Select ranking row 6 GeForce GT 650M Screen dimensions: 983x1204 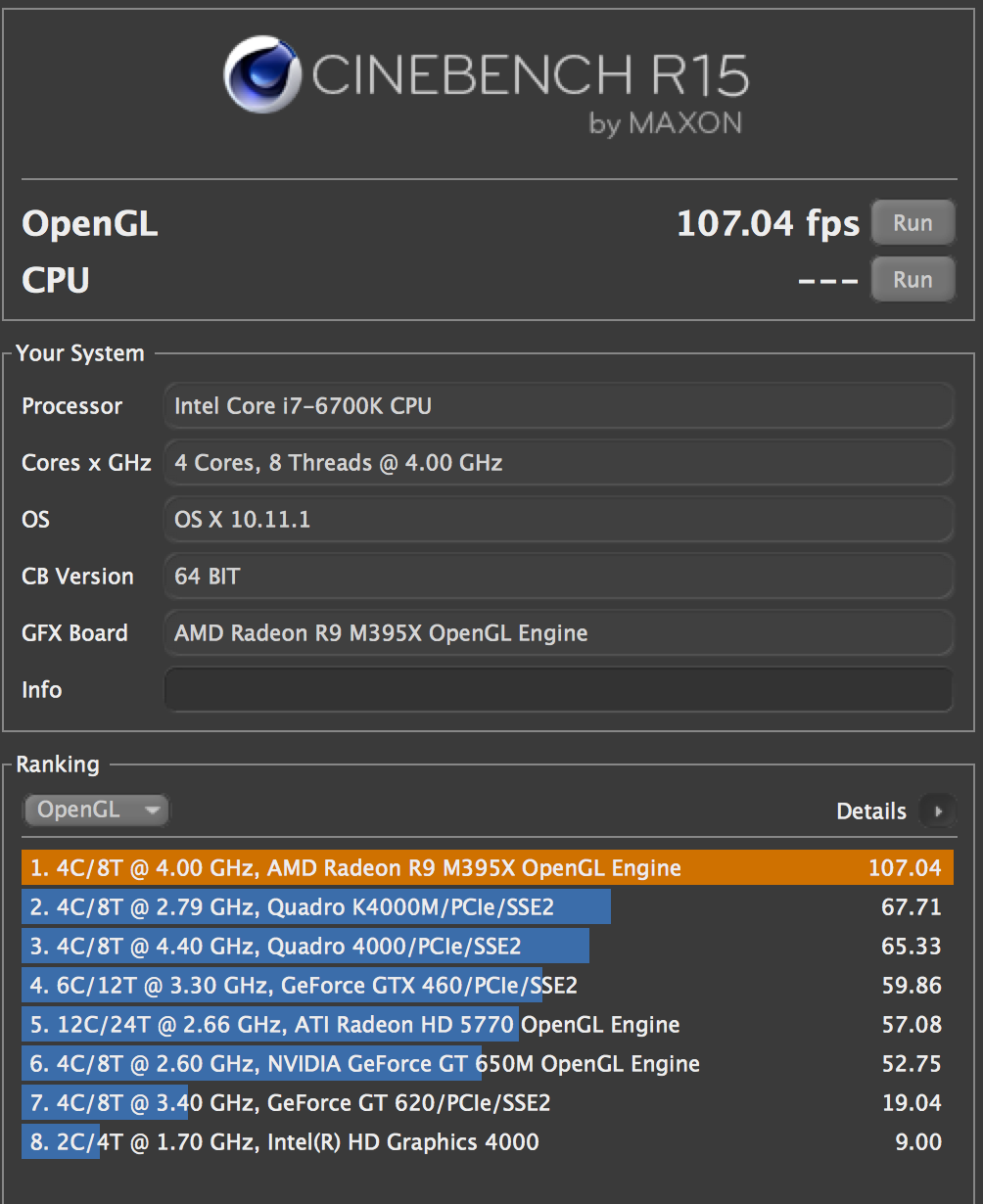(488, 1063)
